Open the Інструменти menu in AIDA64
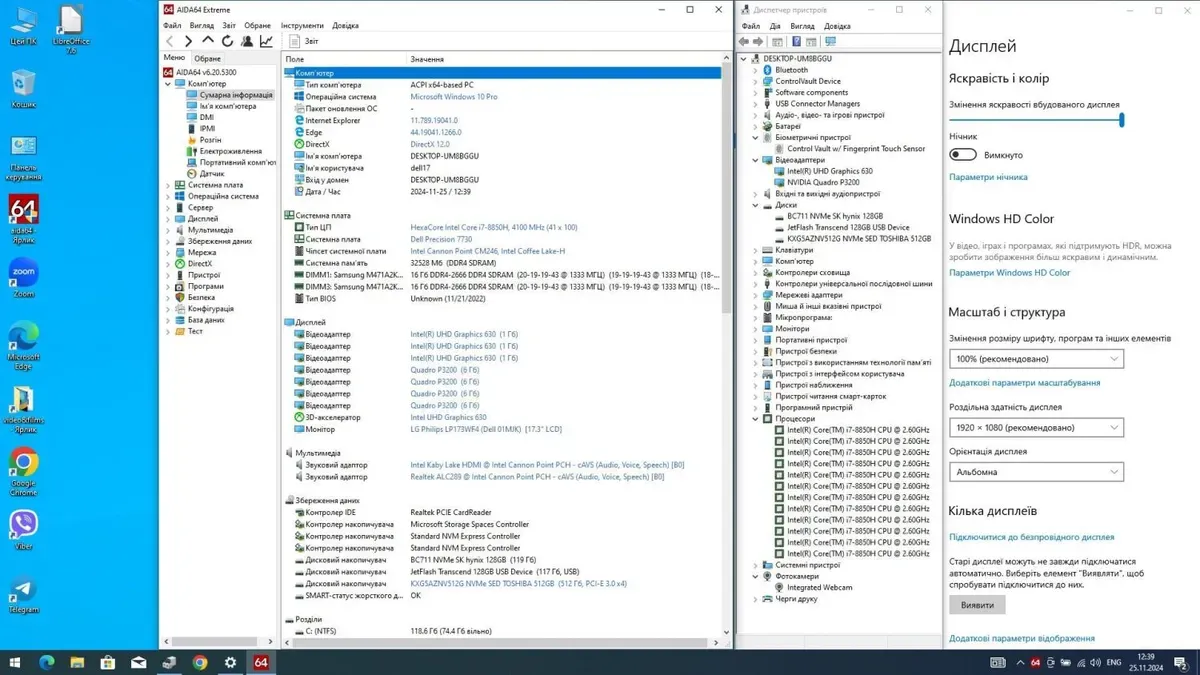Screen dimensions: 1200x675 pyautogui.click(x=302, y=25)
